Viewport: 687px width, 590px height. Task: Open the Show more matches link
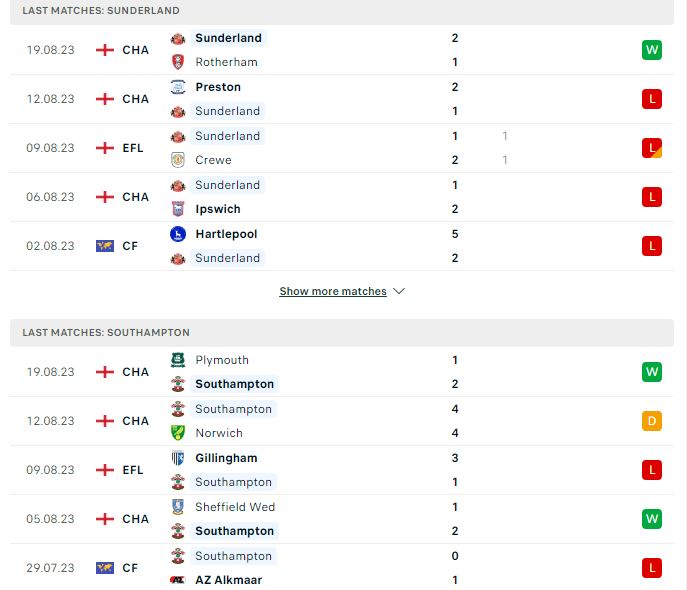pyautogui.click(x=333, y=291)
